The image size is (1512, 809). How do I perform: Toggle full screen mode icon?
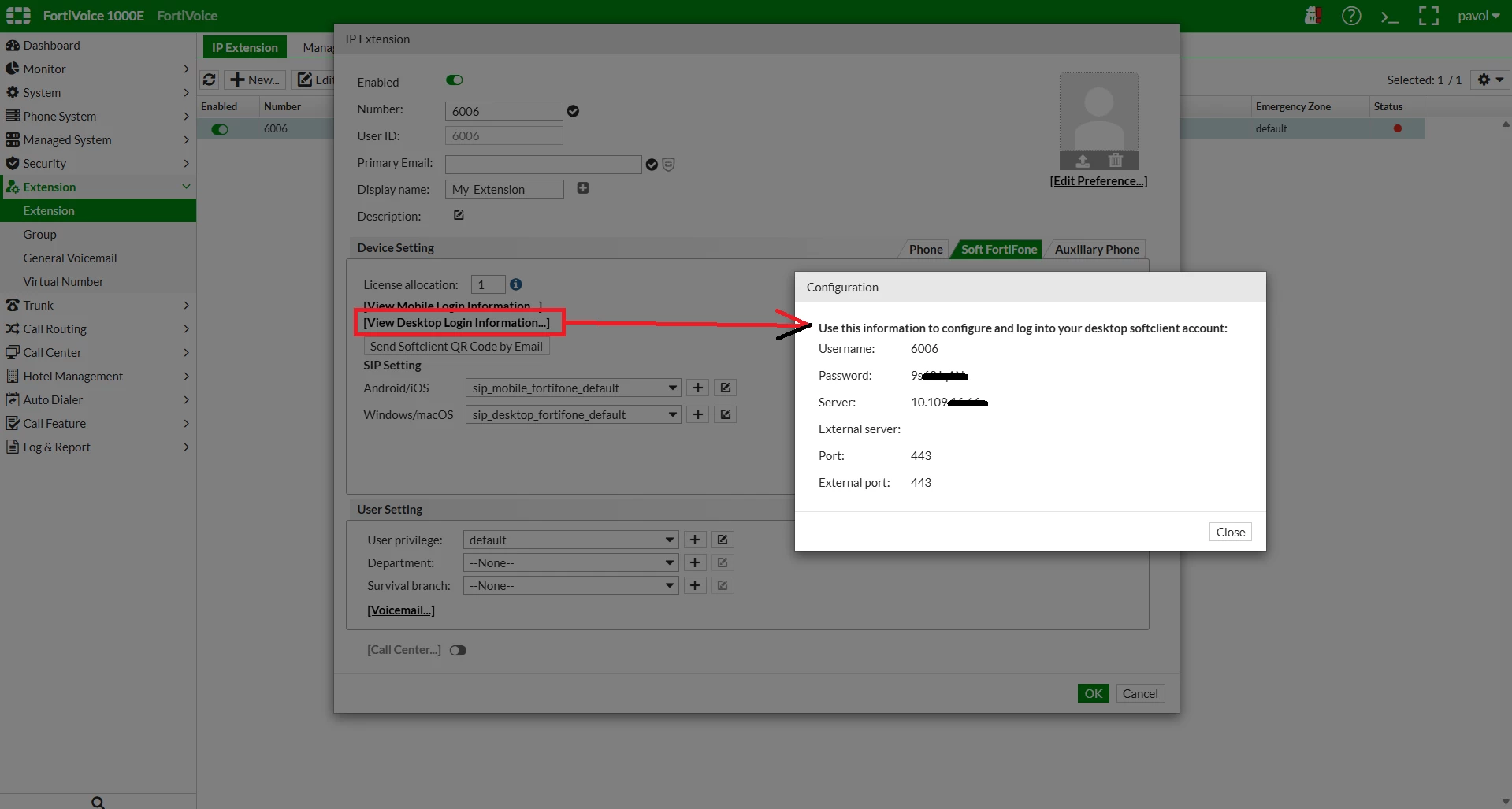point(1428,16)
